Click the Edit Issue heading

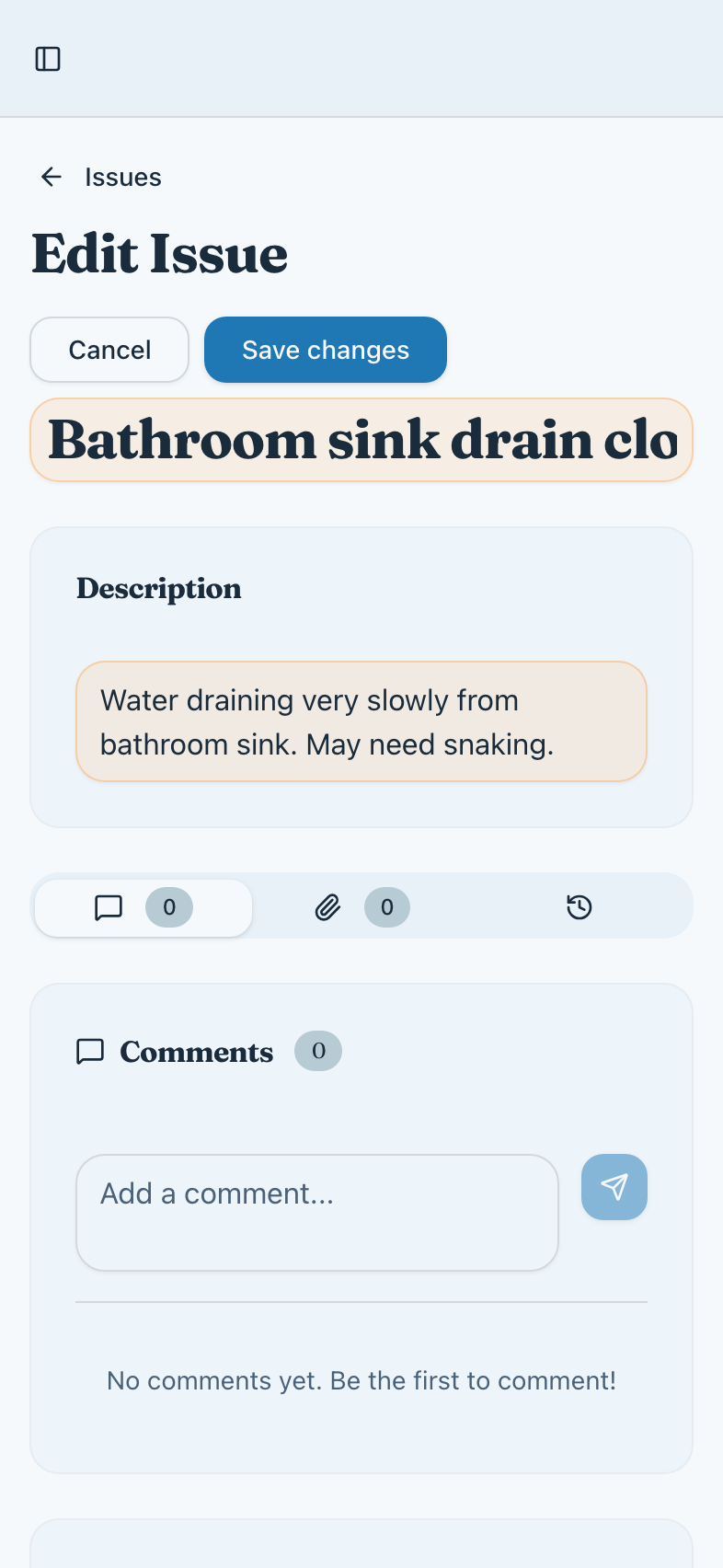pyautogui.click(x=159, y=254)
